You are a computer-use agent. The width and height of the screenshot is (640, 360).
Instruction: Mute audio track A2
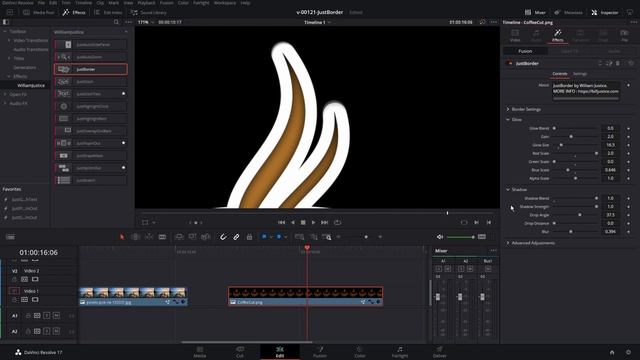coord(56,331)
